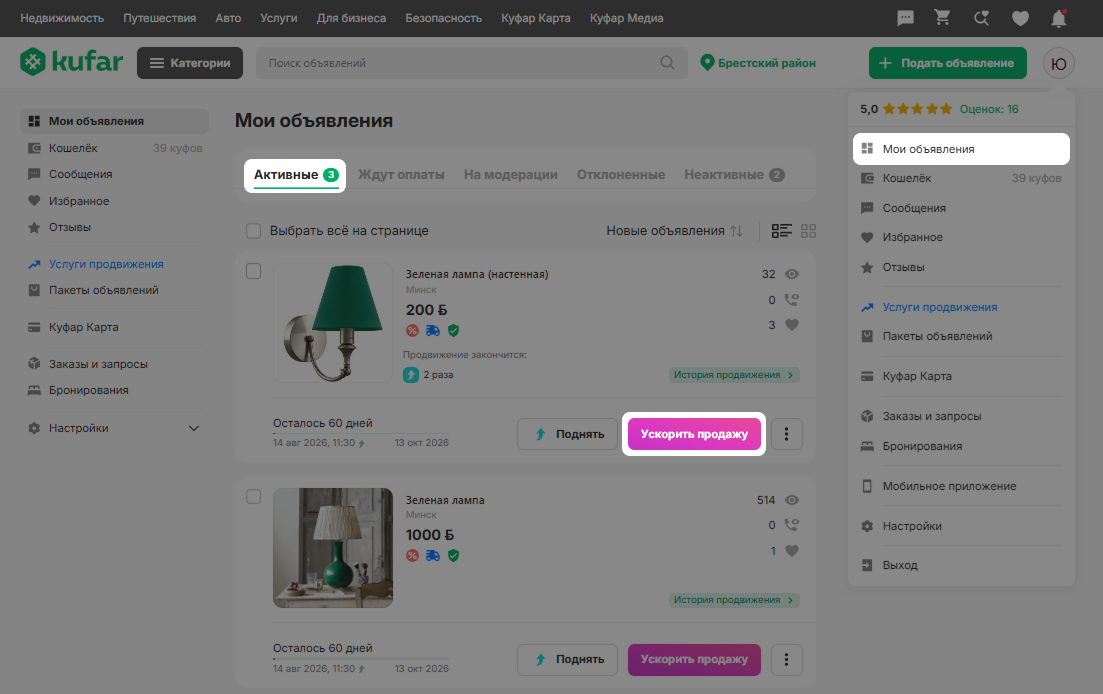Screen dimensions: 1103x694
Task: Click 'Зеленая лампа (настенная)' listing title
Action: (x=477, y=274)
